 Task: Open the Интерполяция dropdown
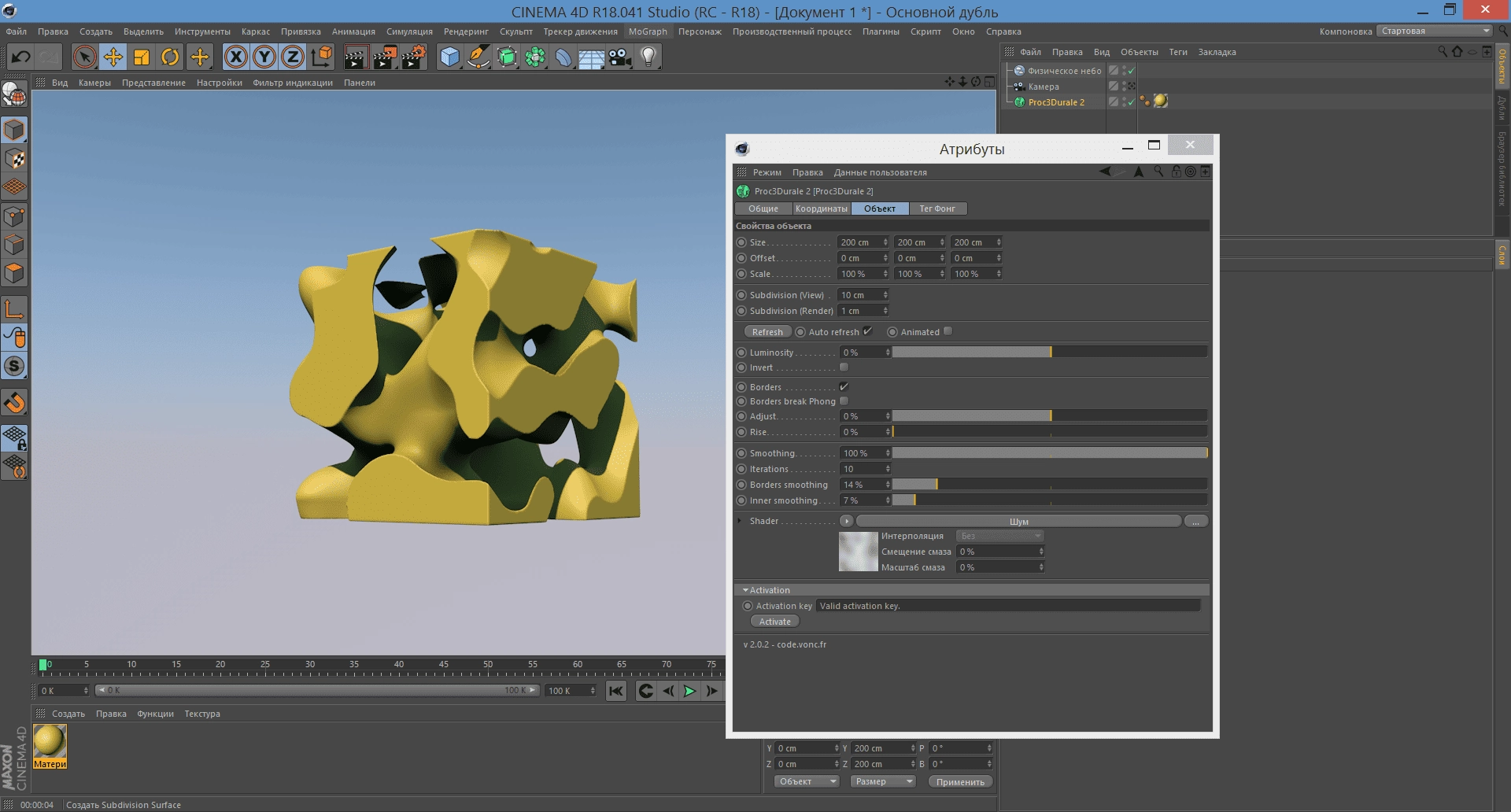999,536
